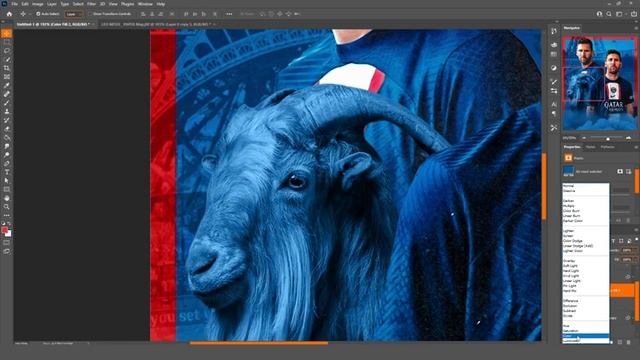Select the Crop tool
Image resolution: width=640 pixels, height=360 pixels.
(x=7, y=68)
